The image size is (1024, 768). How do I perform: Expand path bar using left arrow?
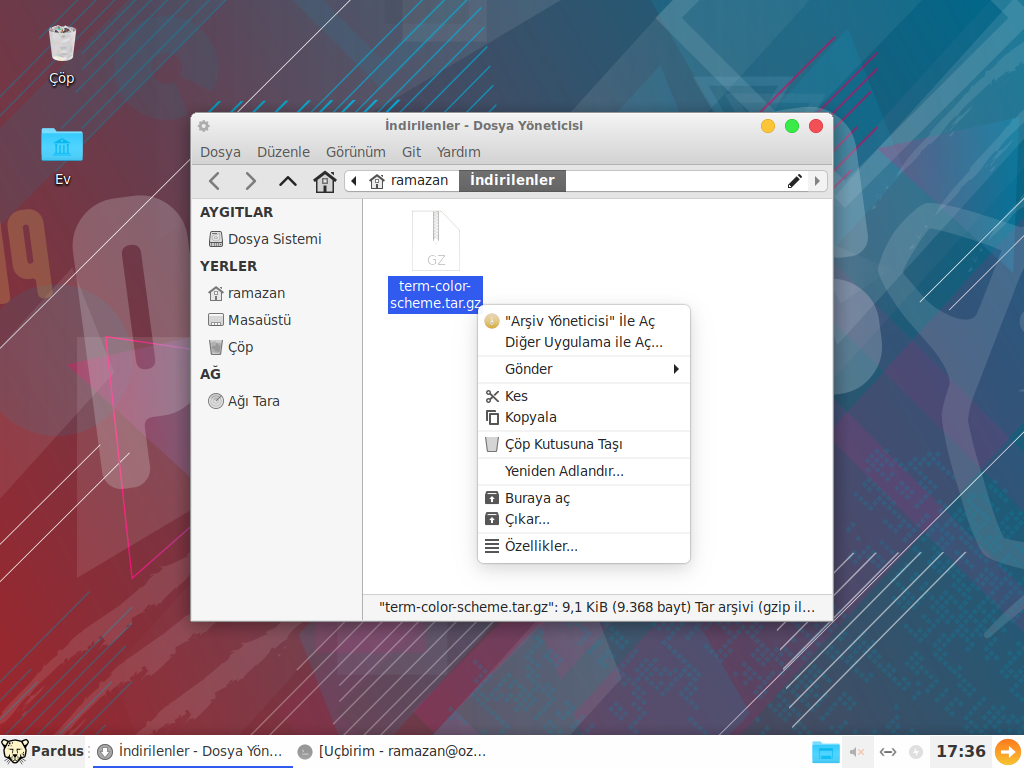[x=353, y=181]
